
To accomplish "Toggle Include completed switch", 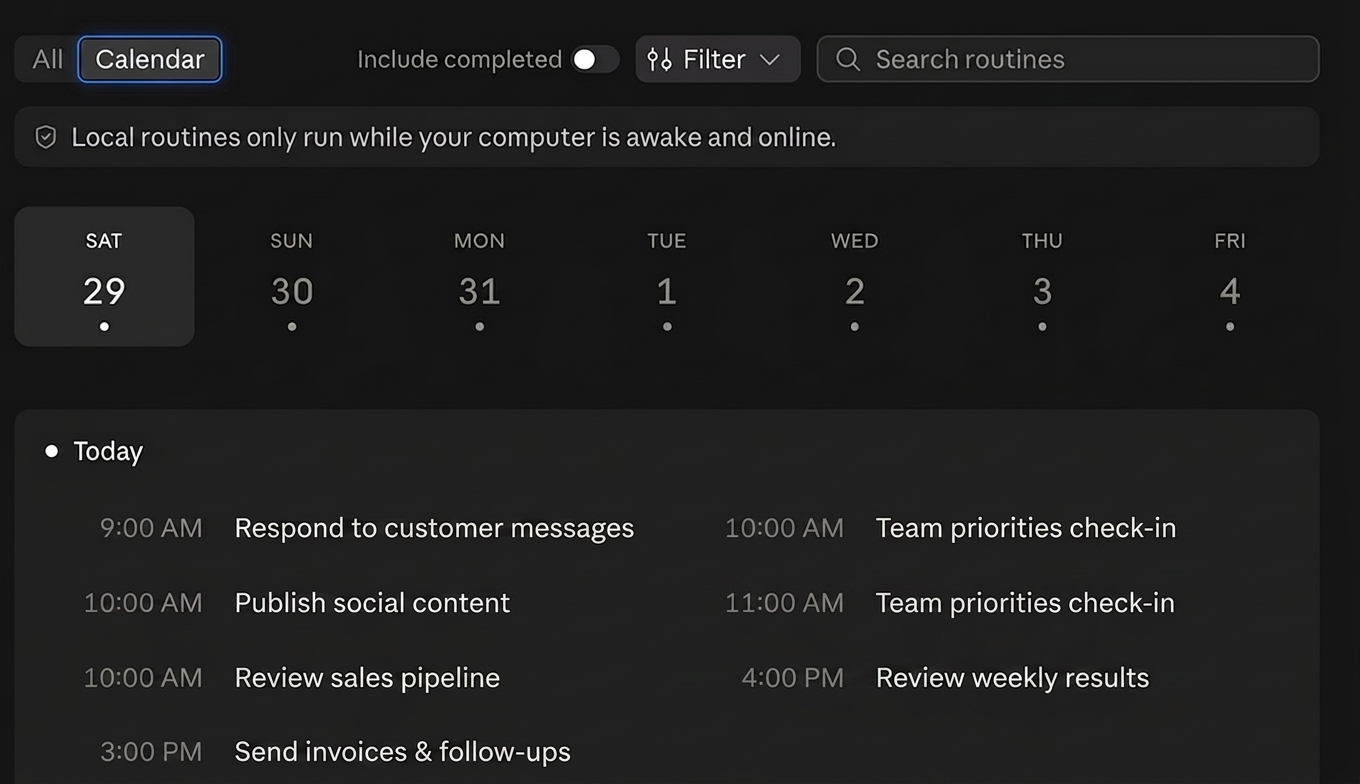I will point(595,59).
